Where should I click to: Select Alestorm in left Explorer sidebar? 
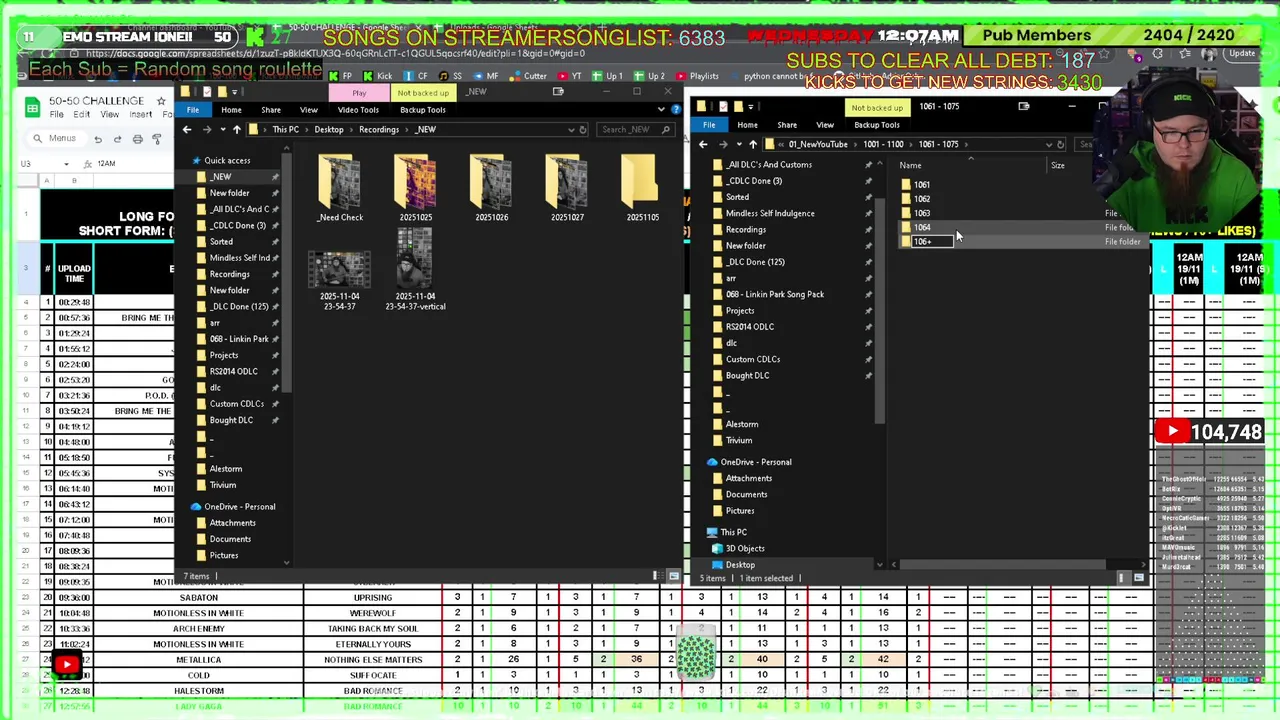226,468
